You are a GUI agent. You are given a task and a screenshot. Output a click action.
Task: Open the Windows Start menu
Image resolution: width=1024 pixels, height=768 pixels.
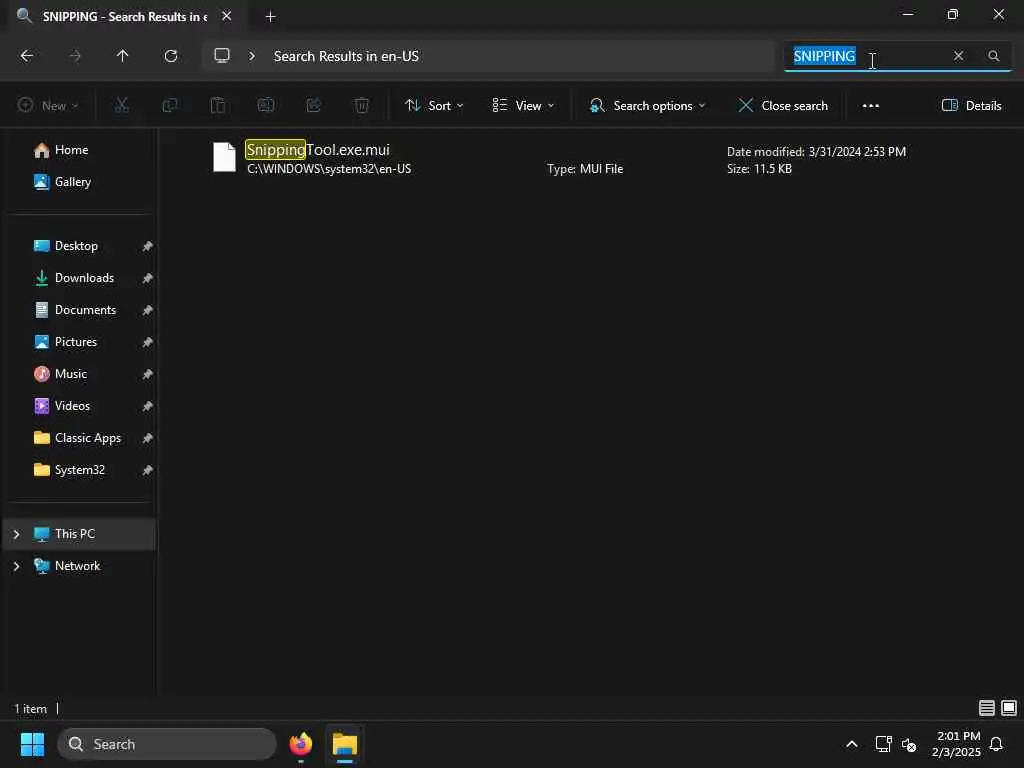(32, 744)
